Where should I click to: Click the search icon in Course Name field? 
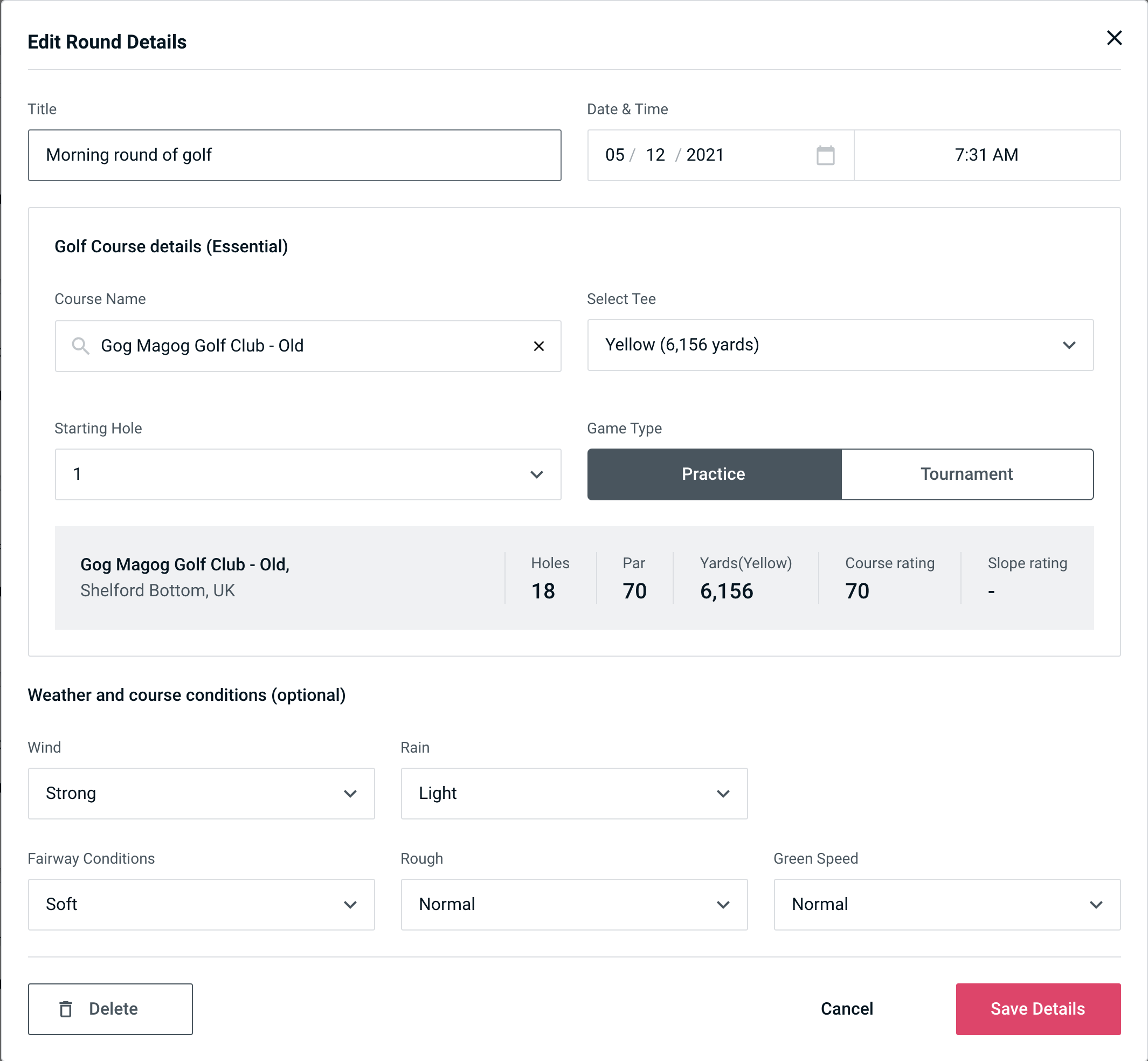pyautogui.click(x=80, y=345)
